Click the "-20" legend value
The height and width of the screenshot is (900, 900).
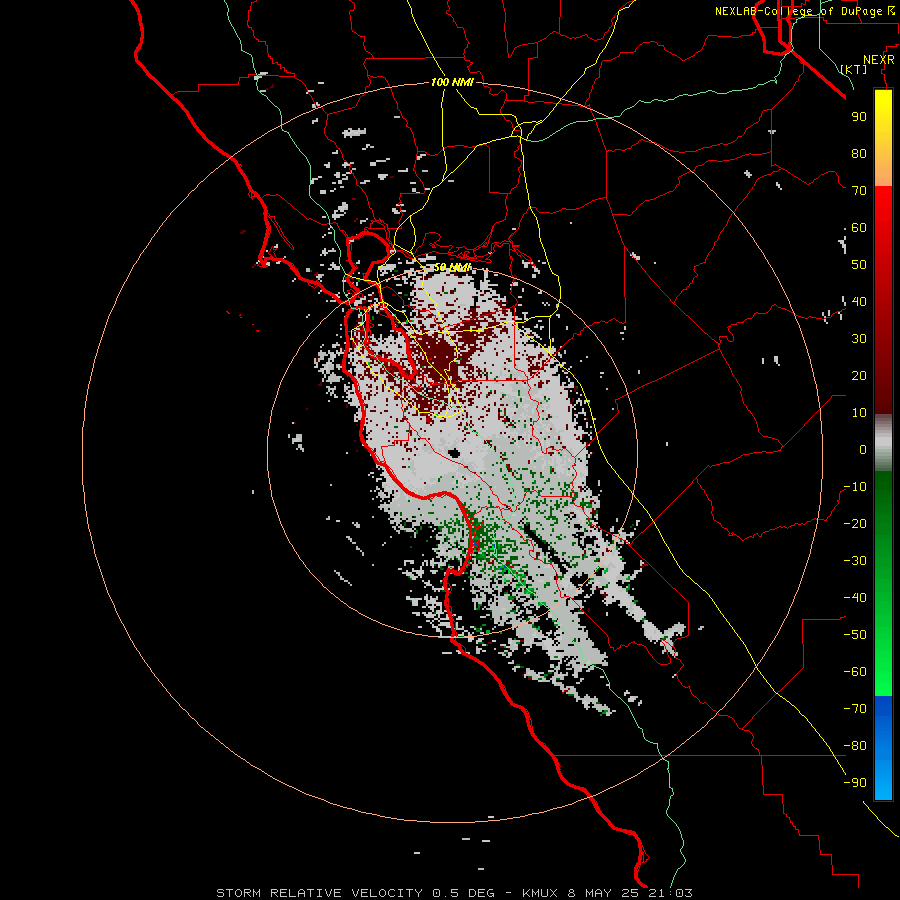[855, 523]
